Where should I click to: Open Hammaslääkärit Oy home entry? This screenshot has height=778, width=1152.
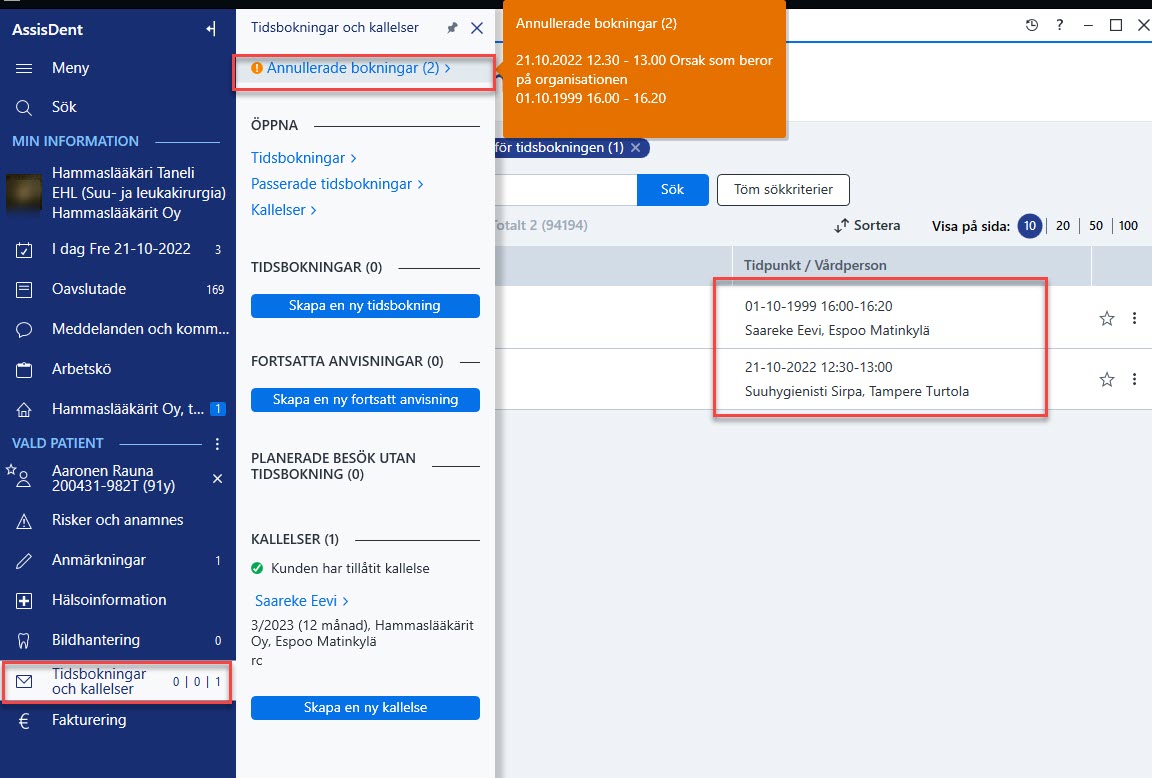click(118, 409)
